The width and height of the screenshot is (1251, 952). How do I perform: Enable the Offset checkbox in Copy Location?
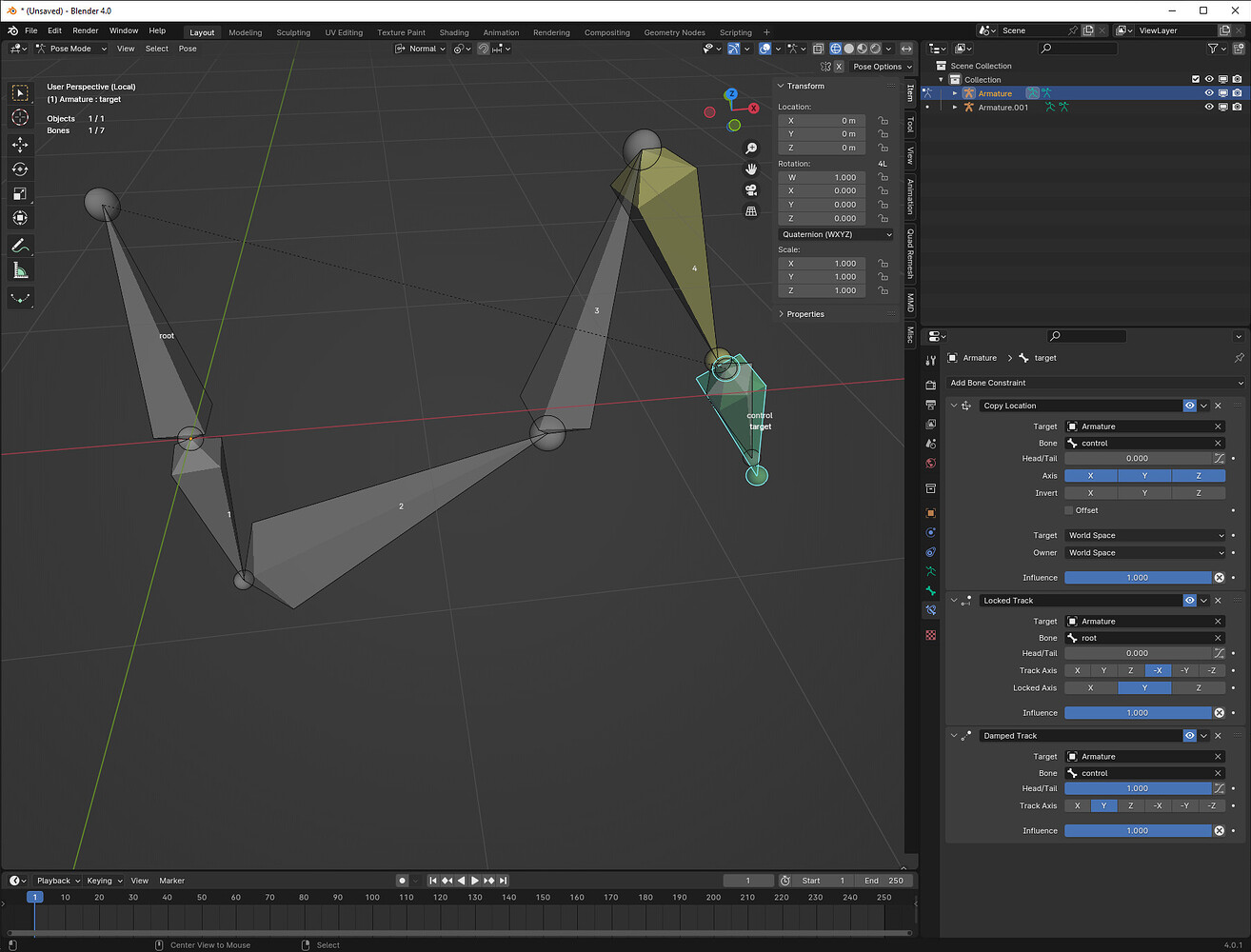pyautogui.click(x=1069, y=510)
